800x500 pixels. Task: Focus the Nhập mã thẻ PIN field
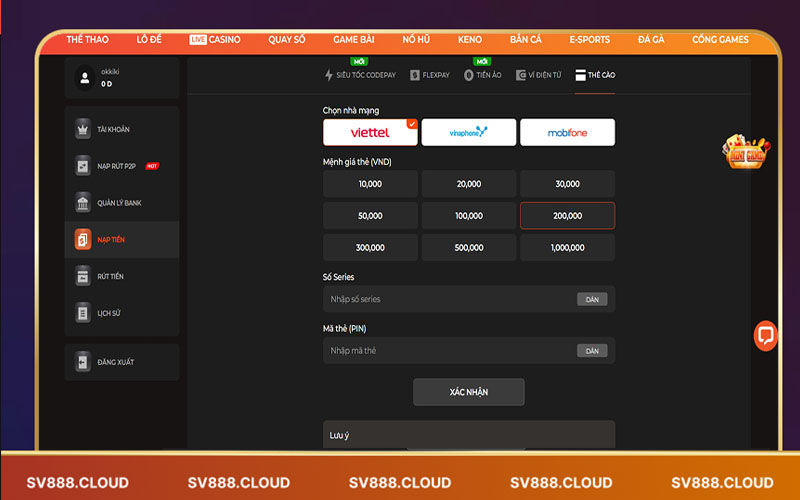click(469, 351)
